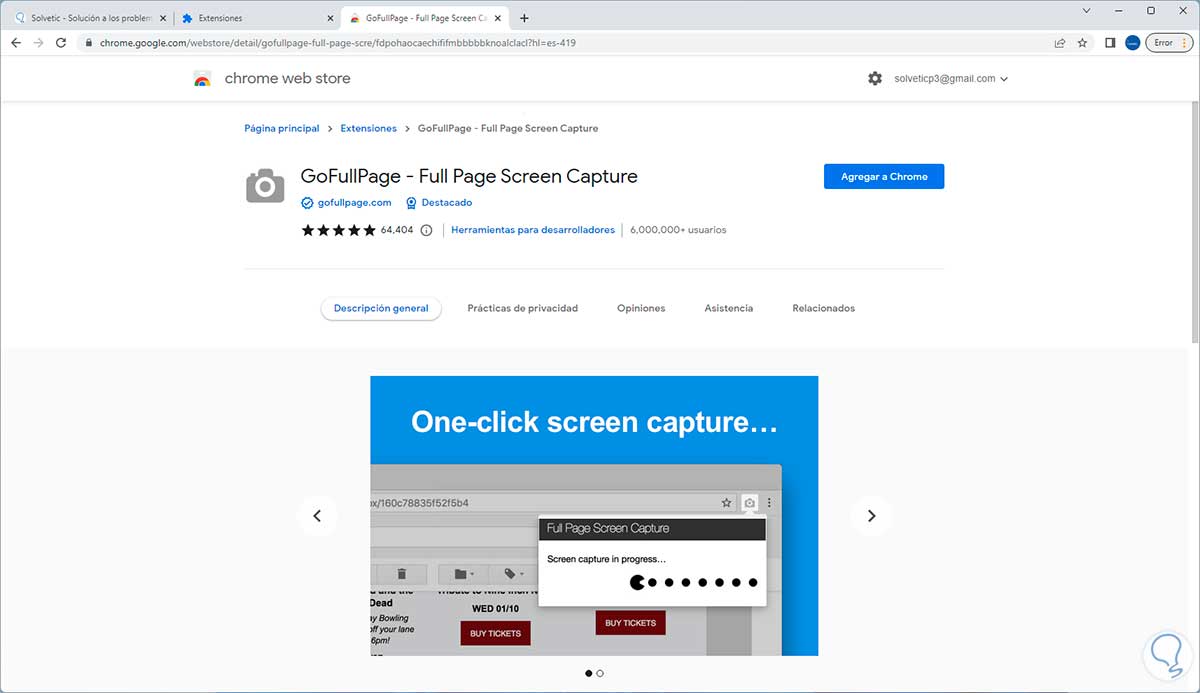Viewport: 1200px width, 693px height.
Task: Click the rating info icon beside 64,404
Action: click(x=426, y=230)
